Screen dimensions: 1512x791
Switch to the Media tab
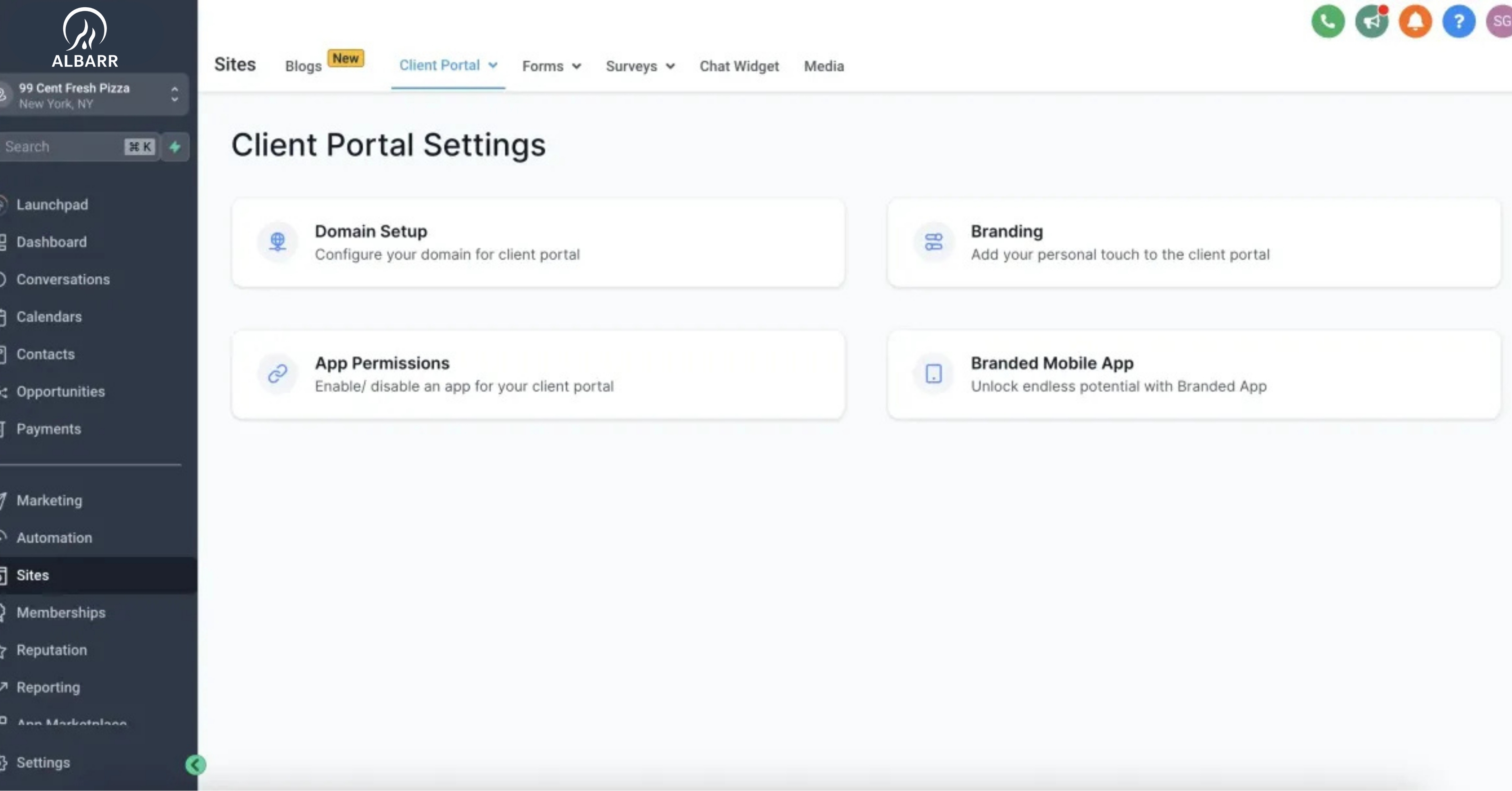823,66
